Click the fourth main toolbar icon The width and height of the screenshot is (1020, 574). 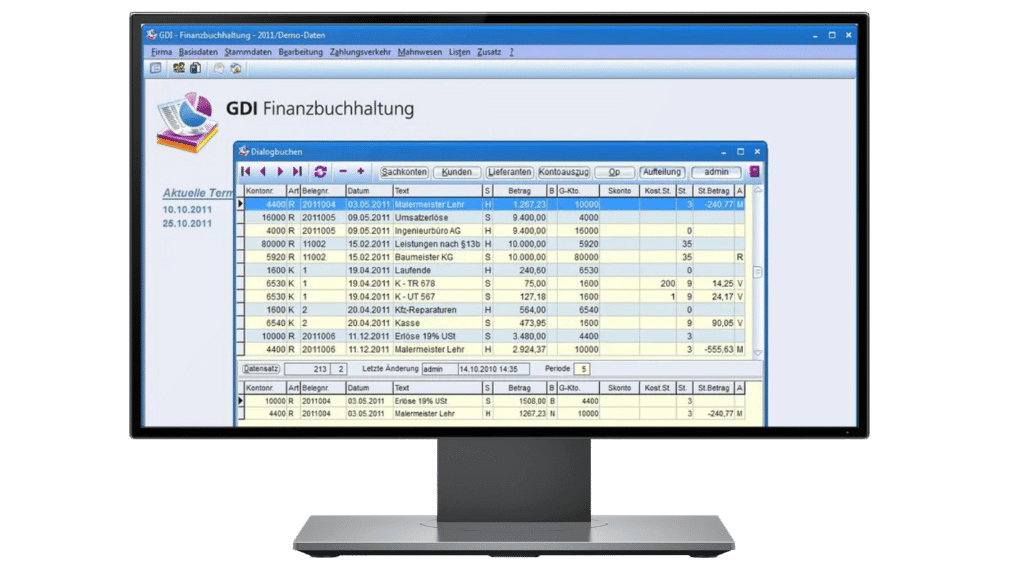219,68
